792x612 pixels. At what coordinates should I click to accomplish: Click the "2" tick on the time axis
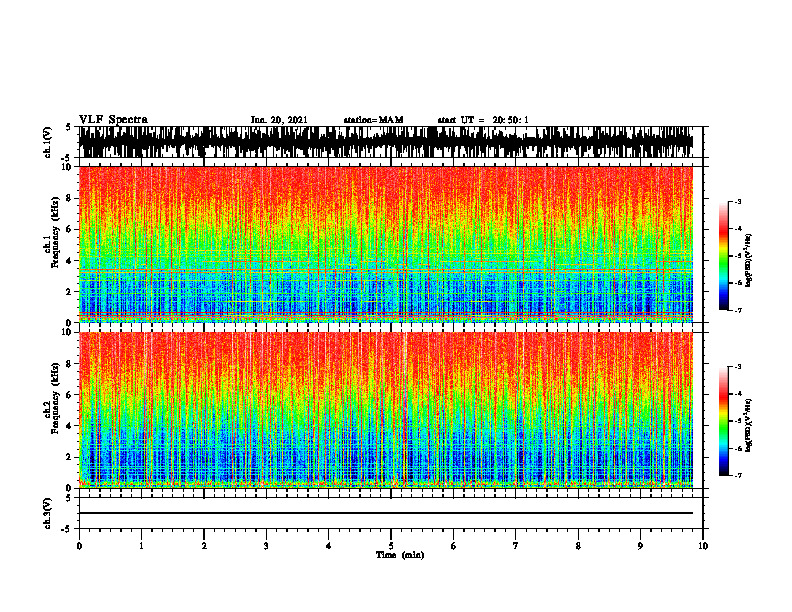pos(204,546)
